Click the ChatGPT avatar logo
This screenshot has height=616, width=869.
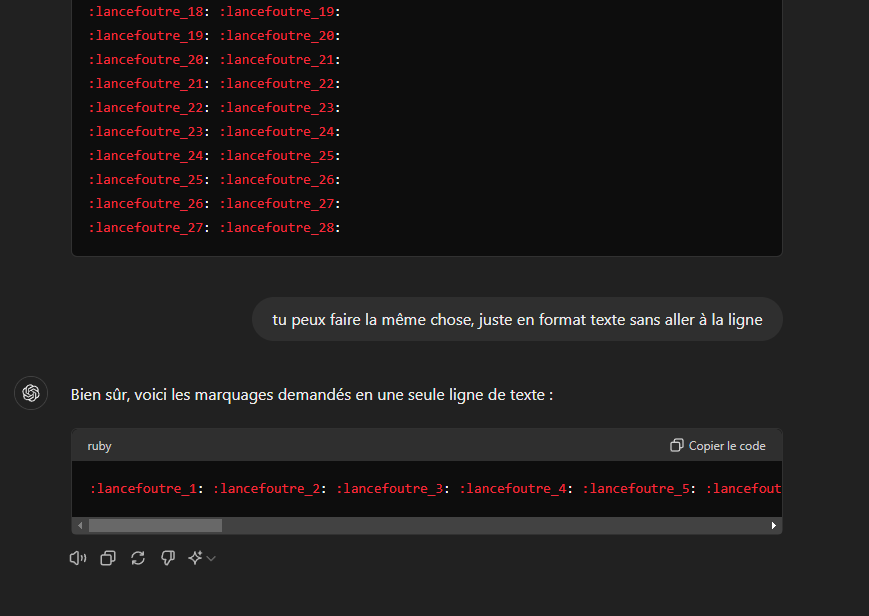tap(31, 393)
